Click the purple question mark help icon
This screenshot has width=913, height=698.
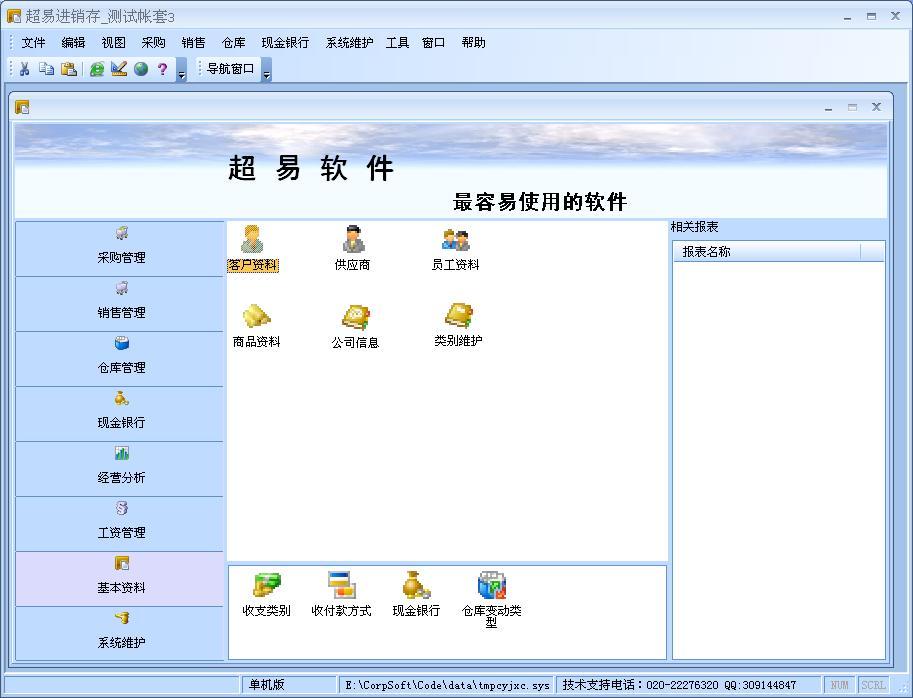162,69
